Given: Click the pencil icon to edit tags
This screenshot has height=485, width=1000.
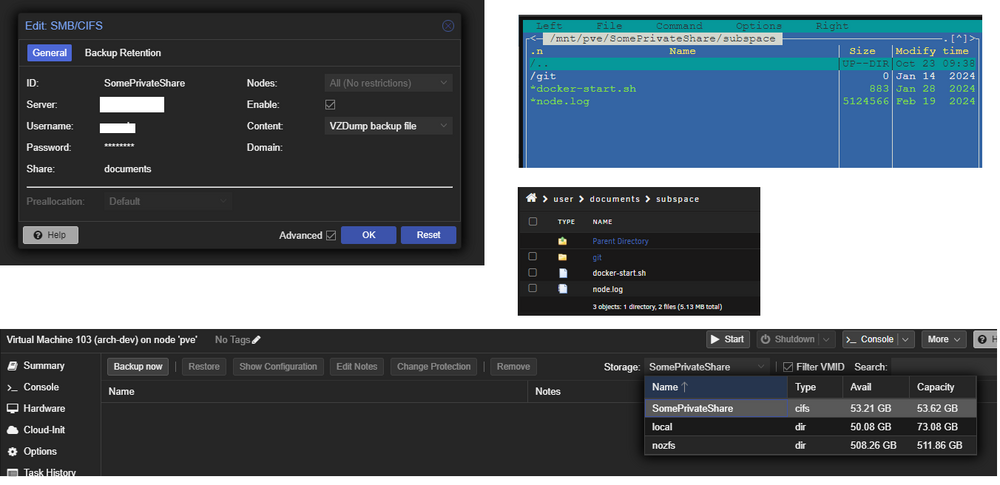Looking at the screenshot, I should 256,340.
